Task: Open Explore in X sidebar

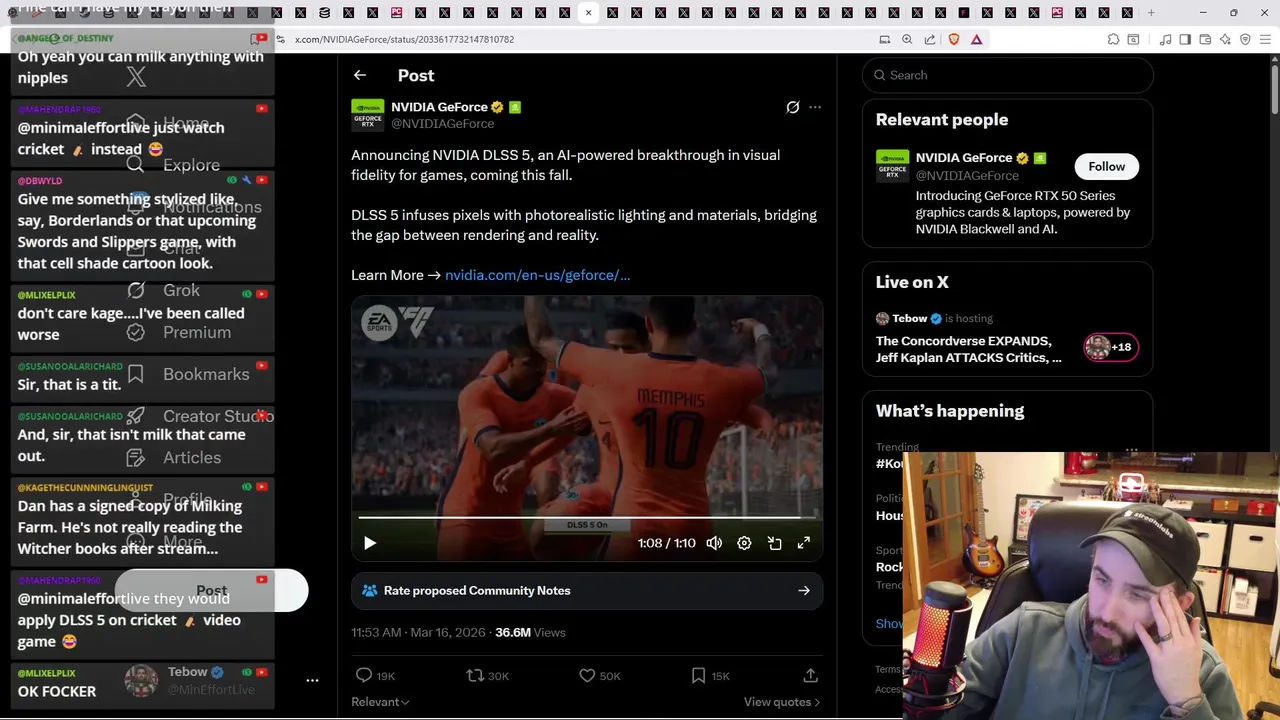Action: tap(172, 166)
